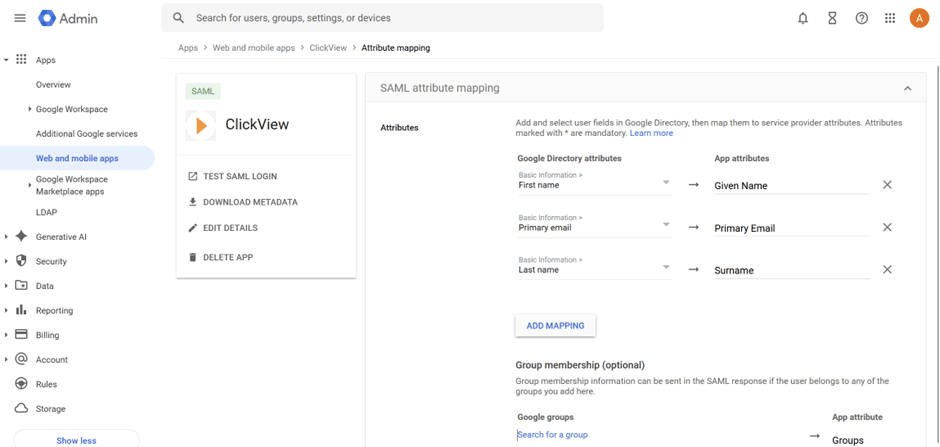Remove the Surname mapping
The width and height of the screenshot is (940, 447).
click(x=887, y=270)
